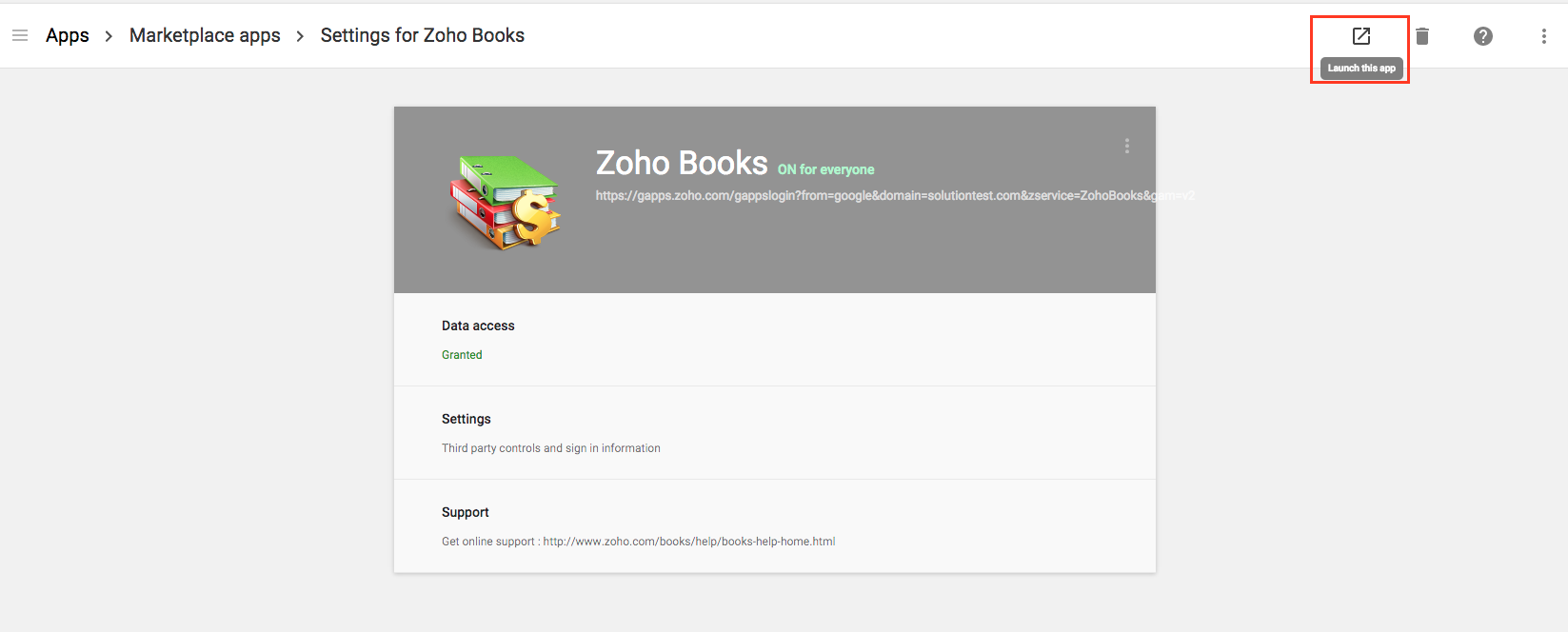This screenshot has height=632, width=1568.
Task: Click the Settings for Zoho Books title
Action: (x=422, y=35)
